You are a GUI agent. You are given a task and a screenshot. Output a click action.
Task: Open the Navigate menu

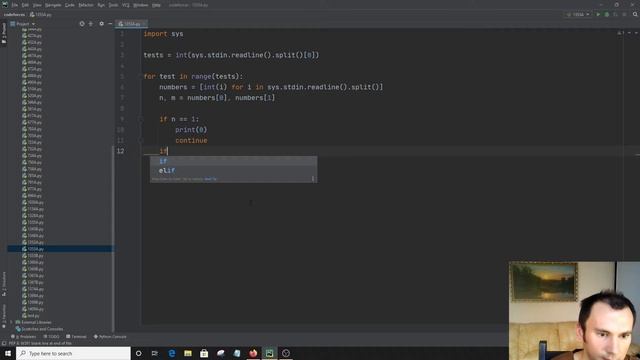[53, 5]
